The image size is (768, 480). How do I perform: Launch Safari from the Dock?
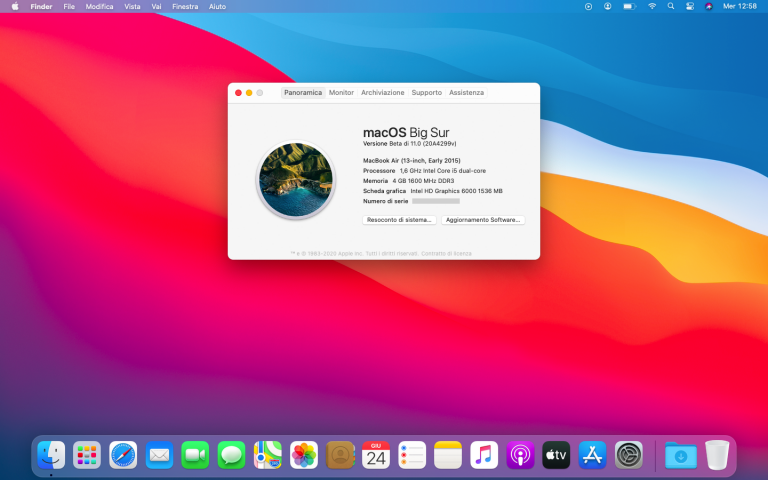(123, 455)
